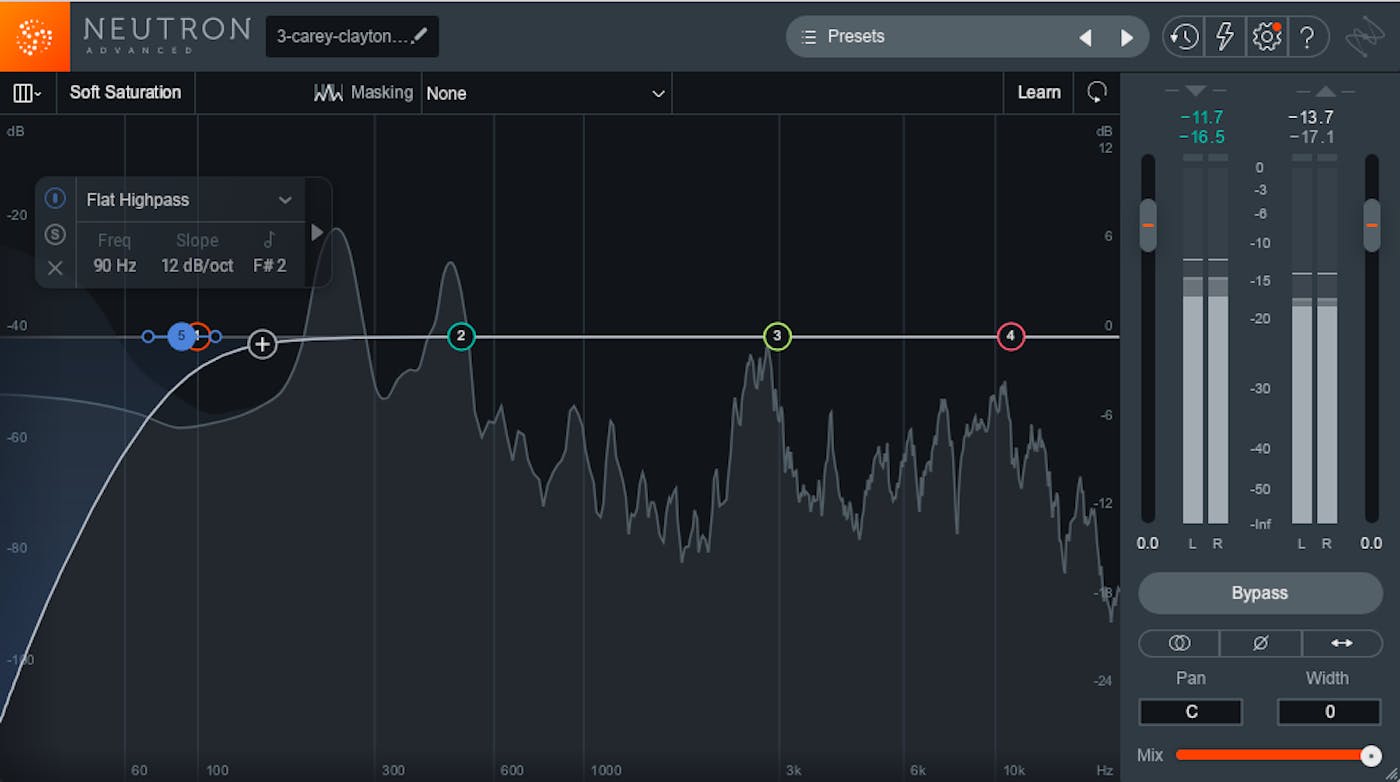Click the swap channels arrows icon
Image resolution: width=1400 pixels, height=782 pixels.
click(x=1342, y=643)
